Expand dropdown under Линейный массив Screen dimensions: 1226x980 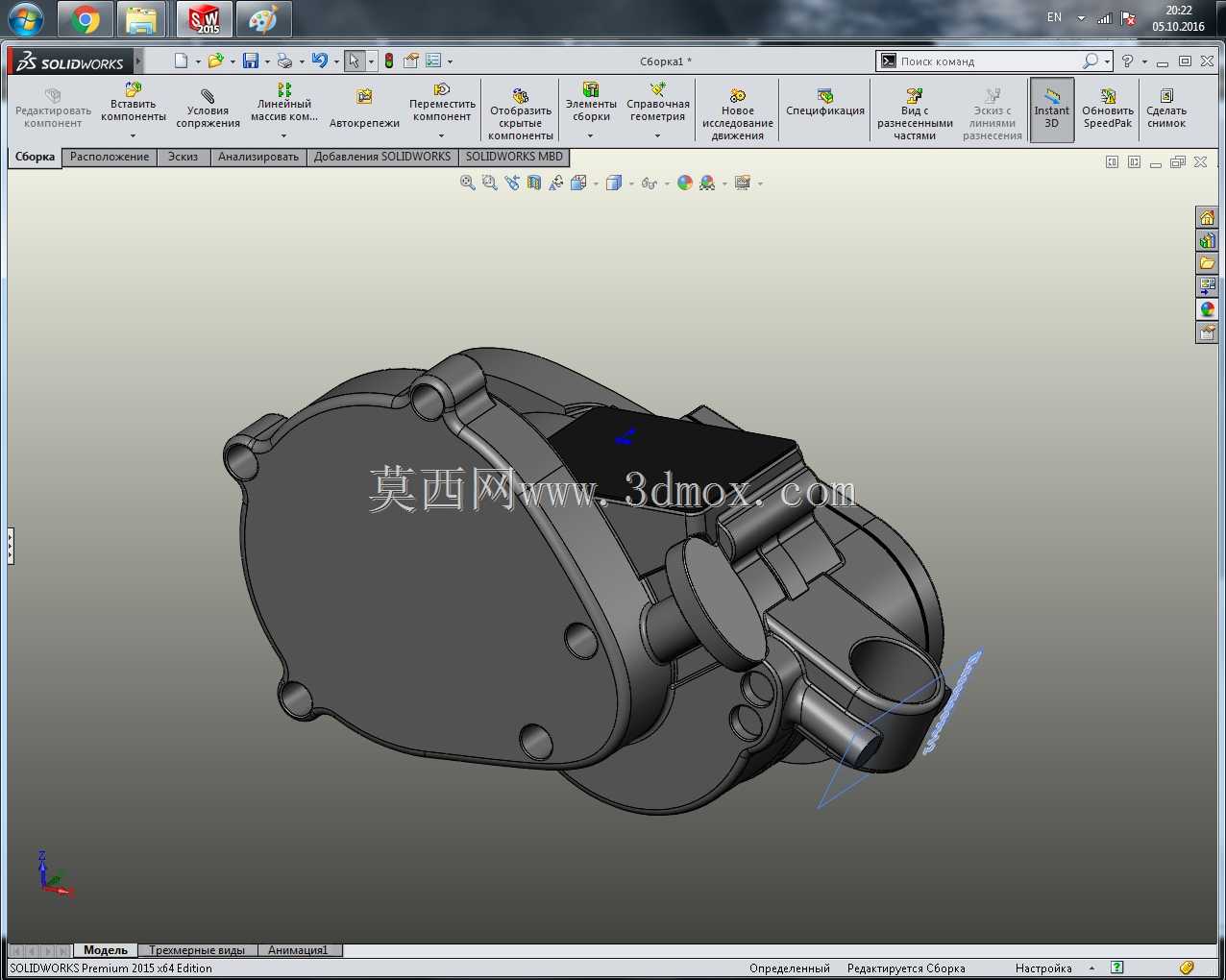[284, 135]
